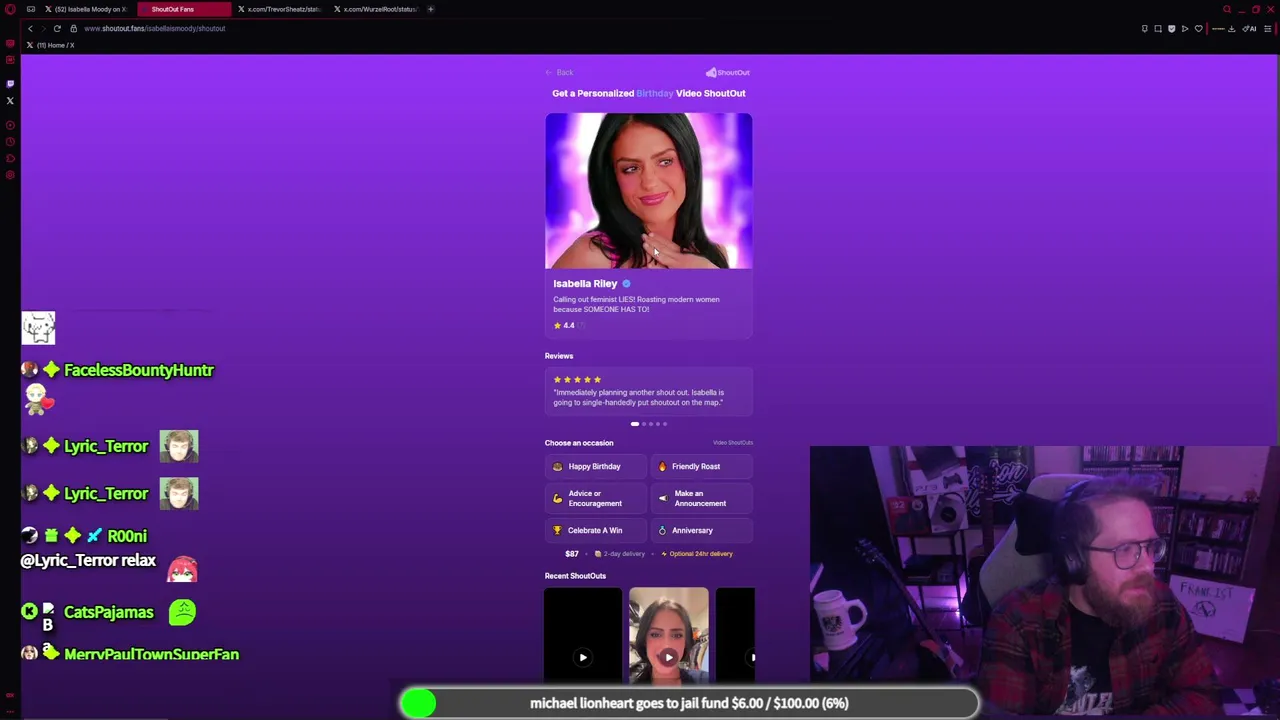This screenshot has height=720, width=1280.
Task: Open the X sidebar icon
Action: (x=10, y=100)
